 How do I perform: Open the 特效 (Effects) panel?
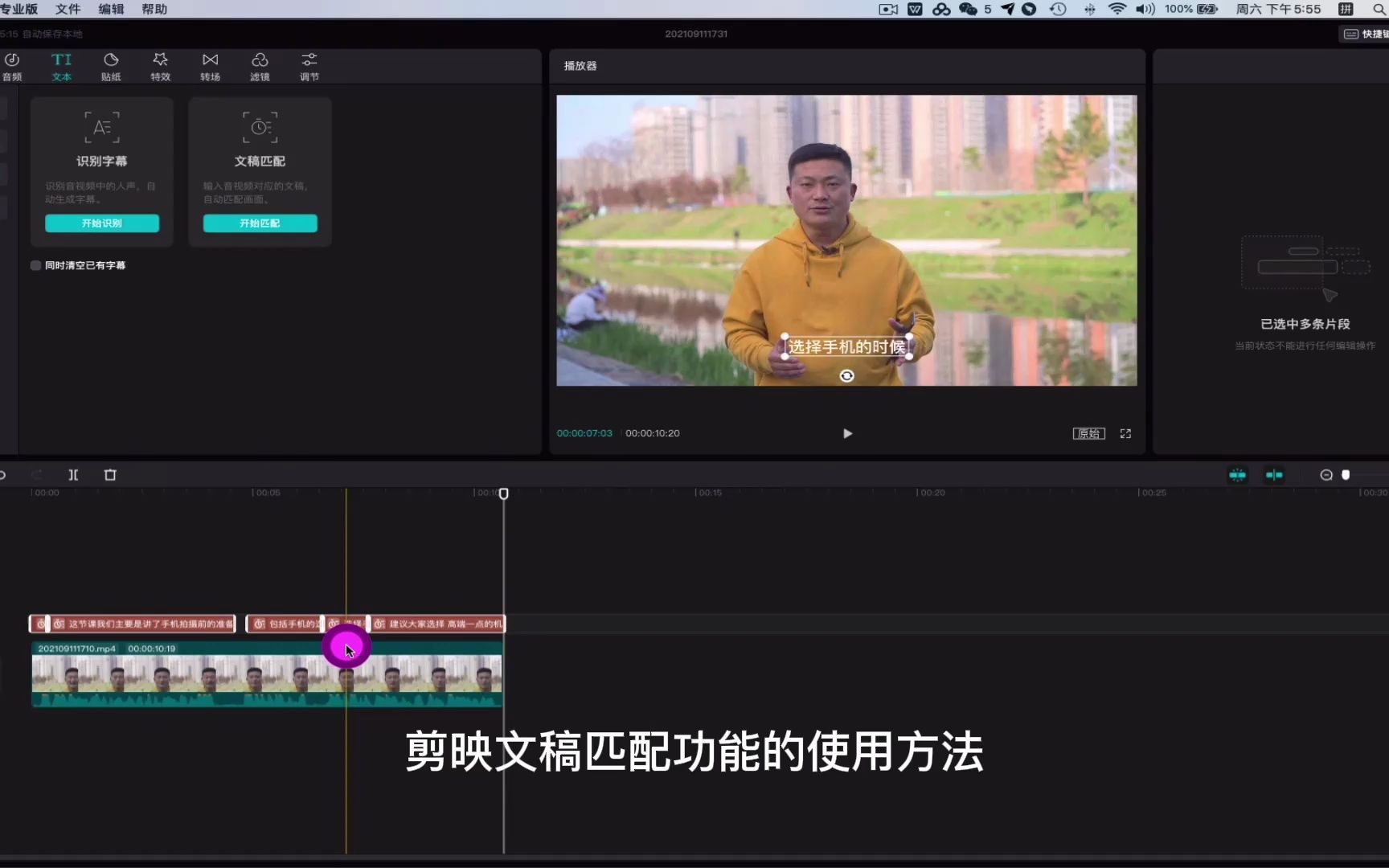[160, 66]
